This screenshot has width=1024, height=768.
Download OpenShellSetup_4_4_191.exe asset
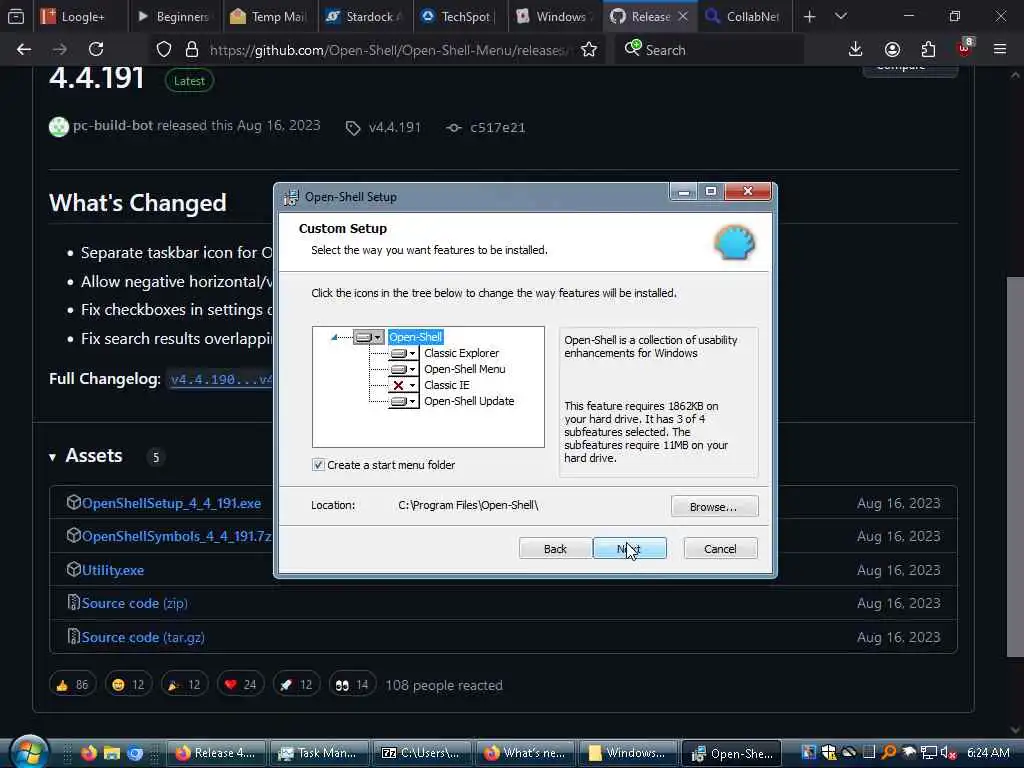coord(171,503)
